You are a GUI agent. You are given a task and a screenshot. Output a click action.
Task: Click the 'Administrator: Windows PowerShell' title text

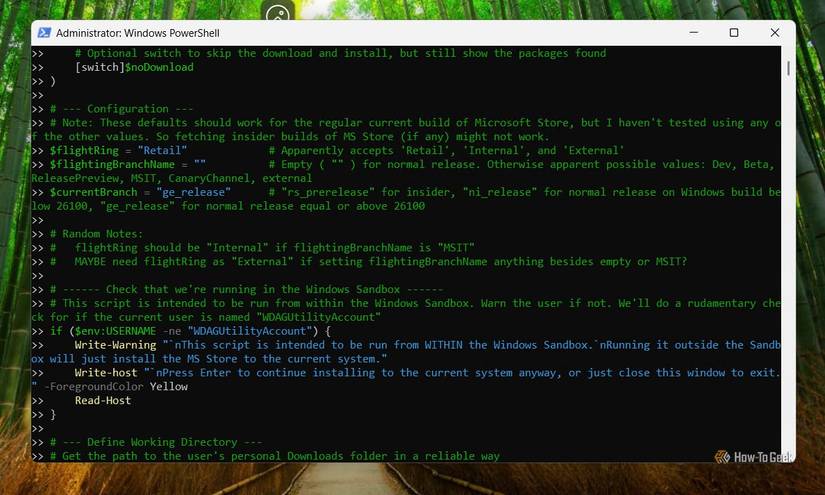click(x=138, y=33)
